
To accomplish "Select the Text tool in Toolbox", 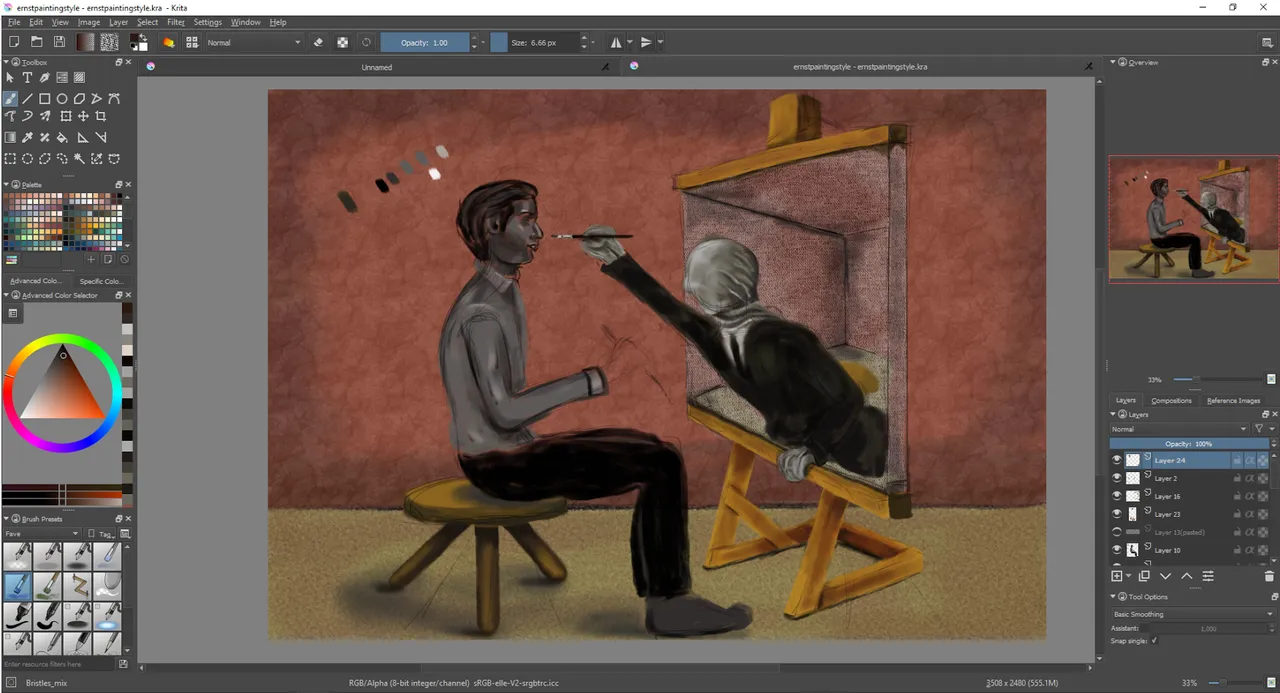I will (28, 77).
